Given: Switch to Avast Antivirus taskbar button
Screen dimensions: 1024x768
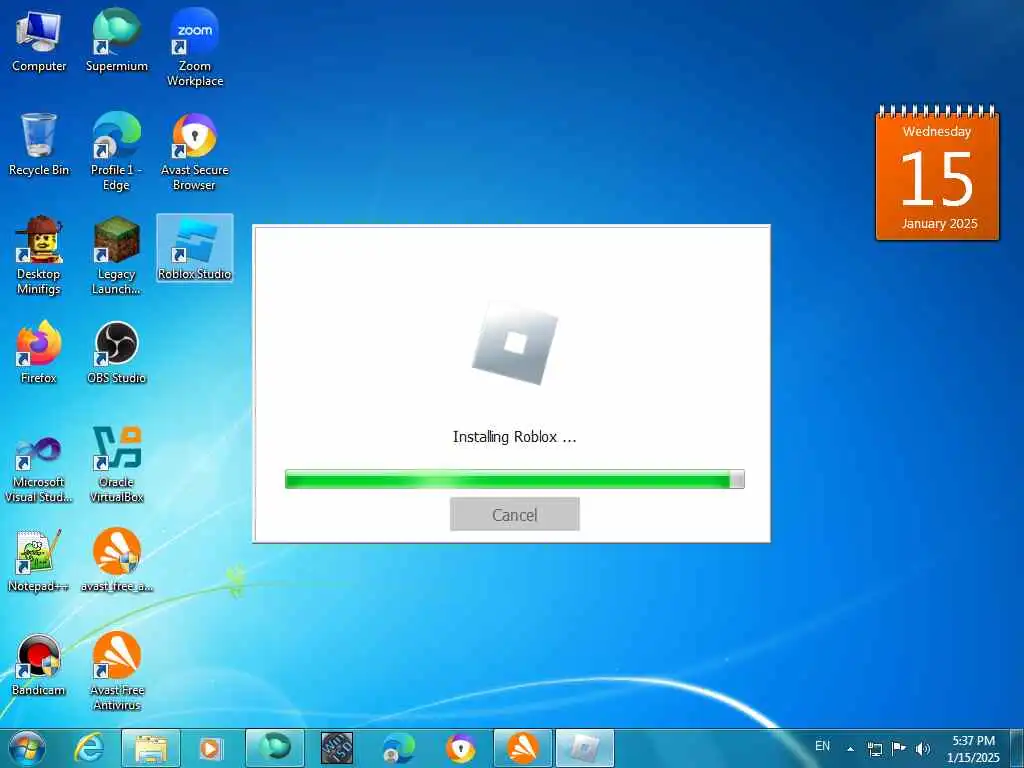Looking at the screenshot, I should [522, 748].
